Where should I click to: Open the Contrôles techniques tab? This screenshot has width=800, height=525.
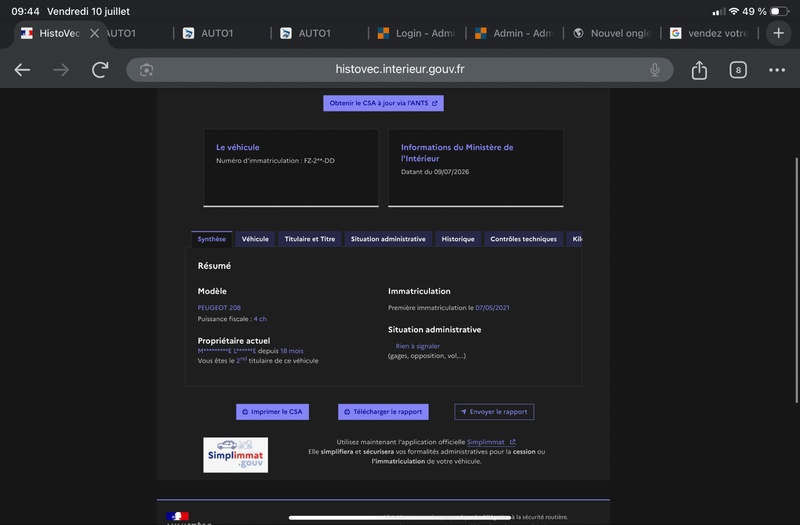[x=523, y=239]
